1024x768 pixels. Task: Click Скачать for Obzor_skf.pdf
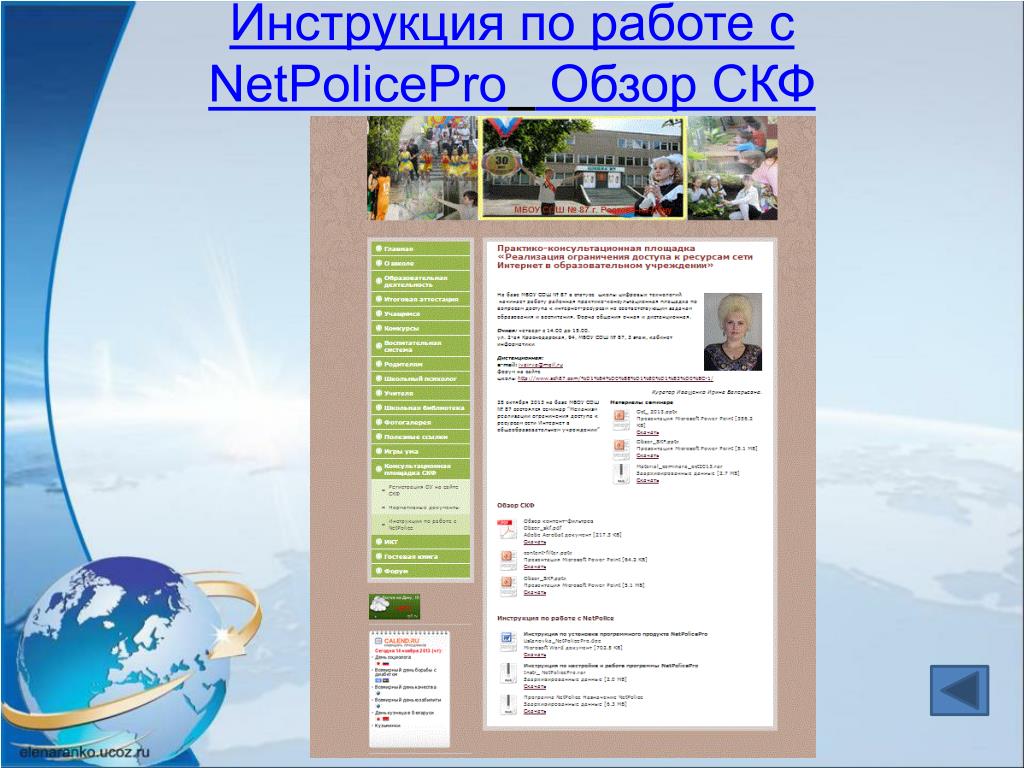pyautogui.click(x=534, y=542)
